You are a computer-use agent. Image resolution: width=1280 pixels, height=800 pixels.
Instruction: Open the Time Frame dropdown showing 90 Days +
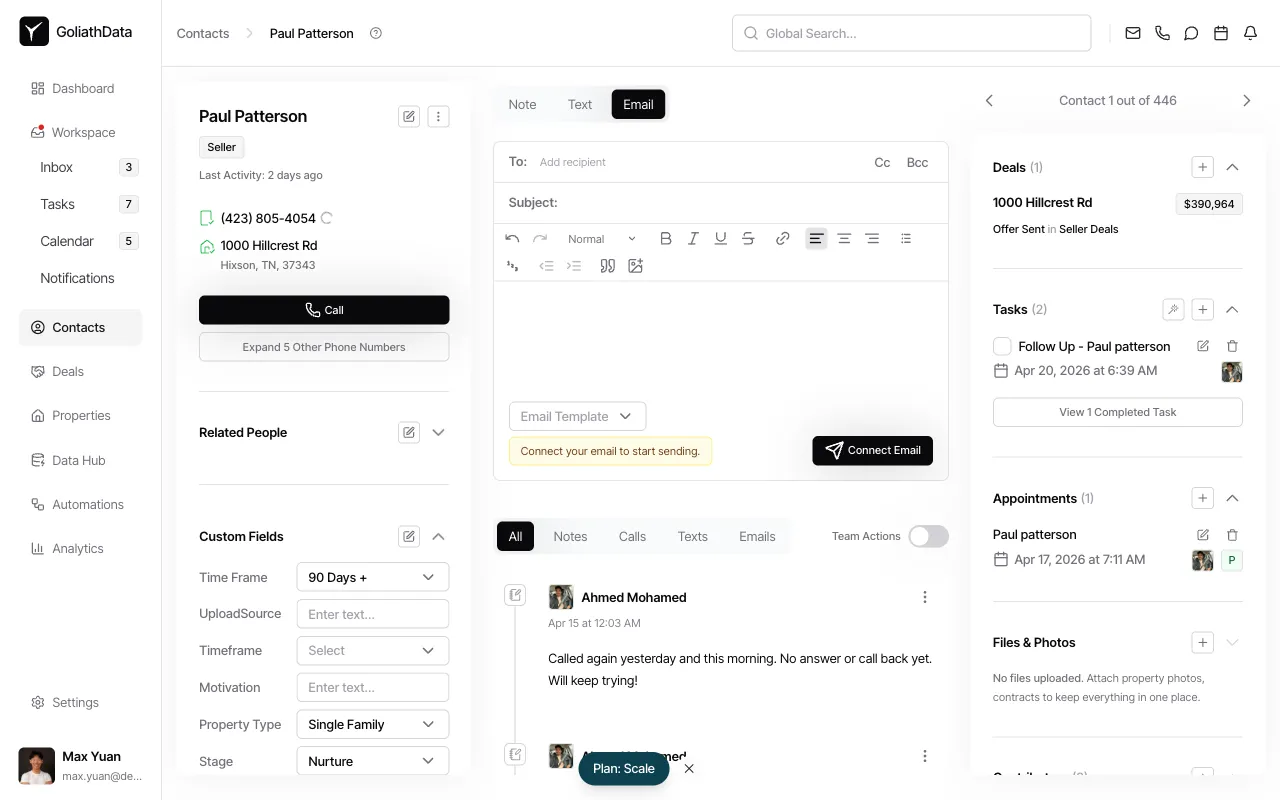(372, 577)
